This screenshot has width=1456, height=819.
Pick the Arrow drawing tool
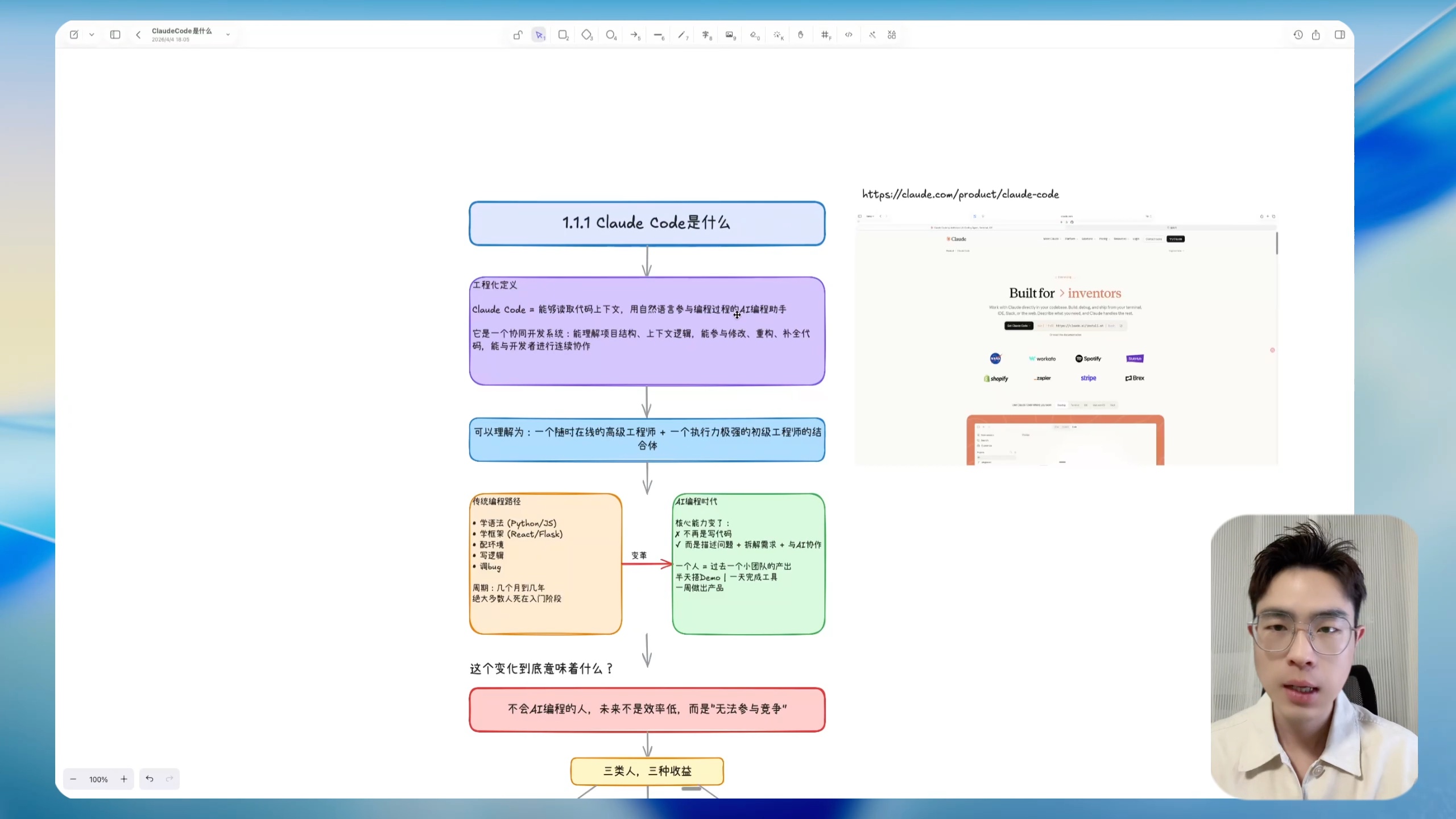pos(634,35)
